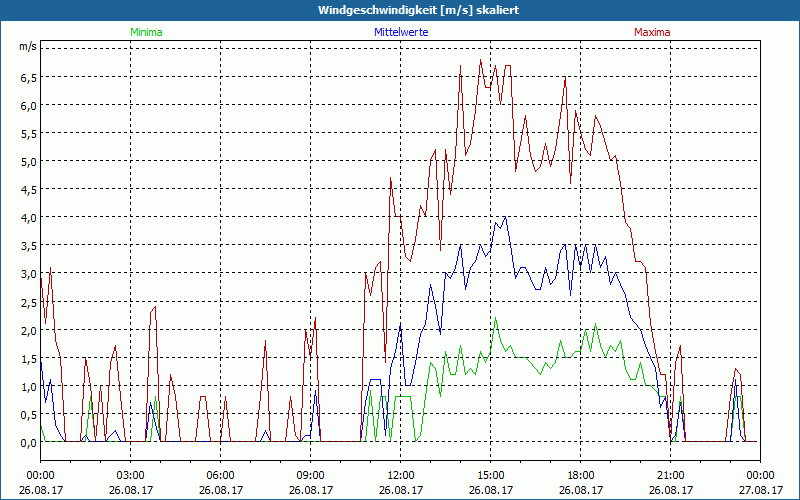Click the y-axis value '5,5'
800x500 pixels.
pos(29,134)
